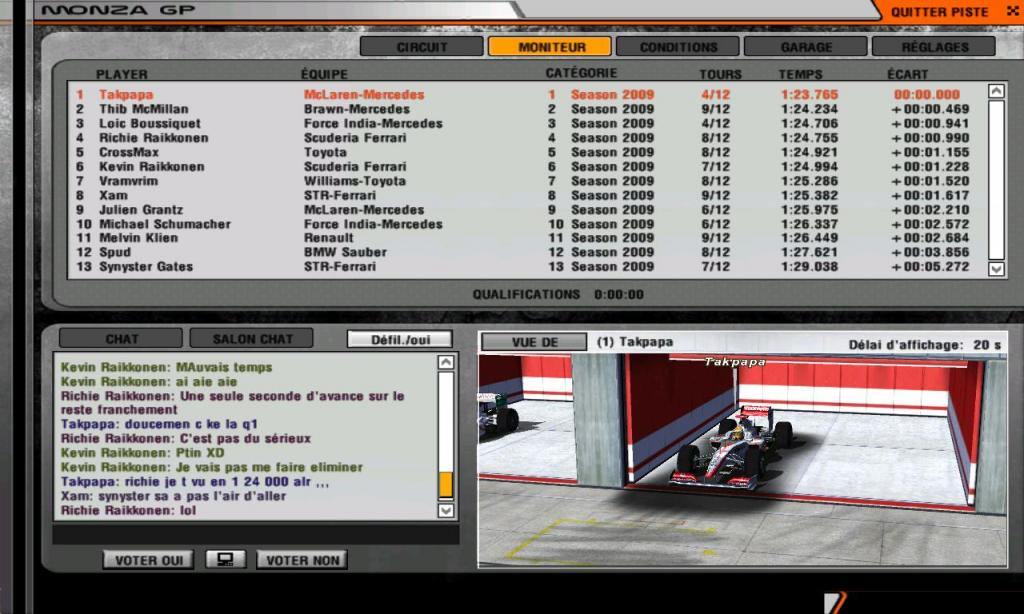Click the ÉCART column header
This screenshot has height=614, width=1024.
point(907,74)
